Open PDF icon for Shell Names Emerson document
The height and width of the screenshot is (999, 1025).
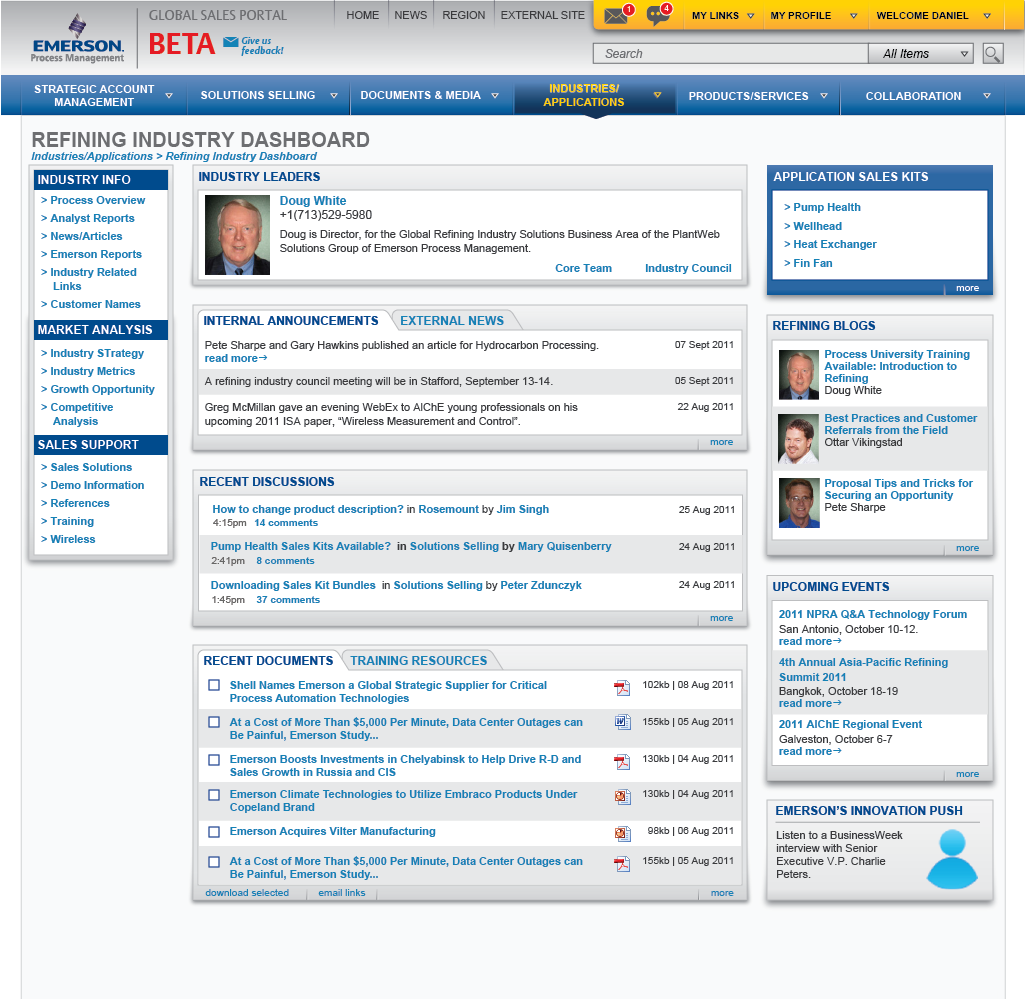pyautogui.click(x=622, y=687)
